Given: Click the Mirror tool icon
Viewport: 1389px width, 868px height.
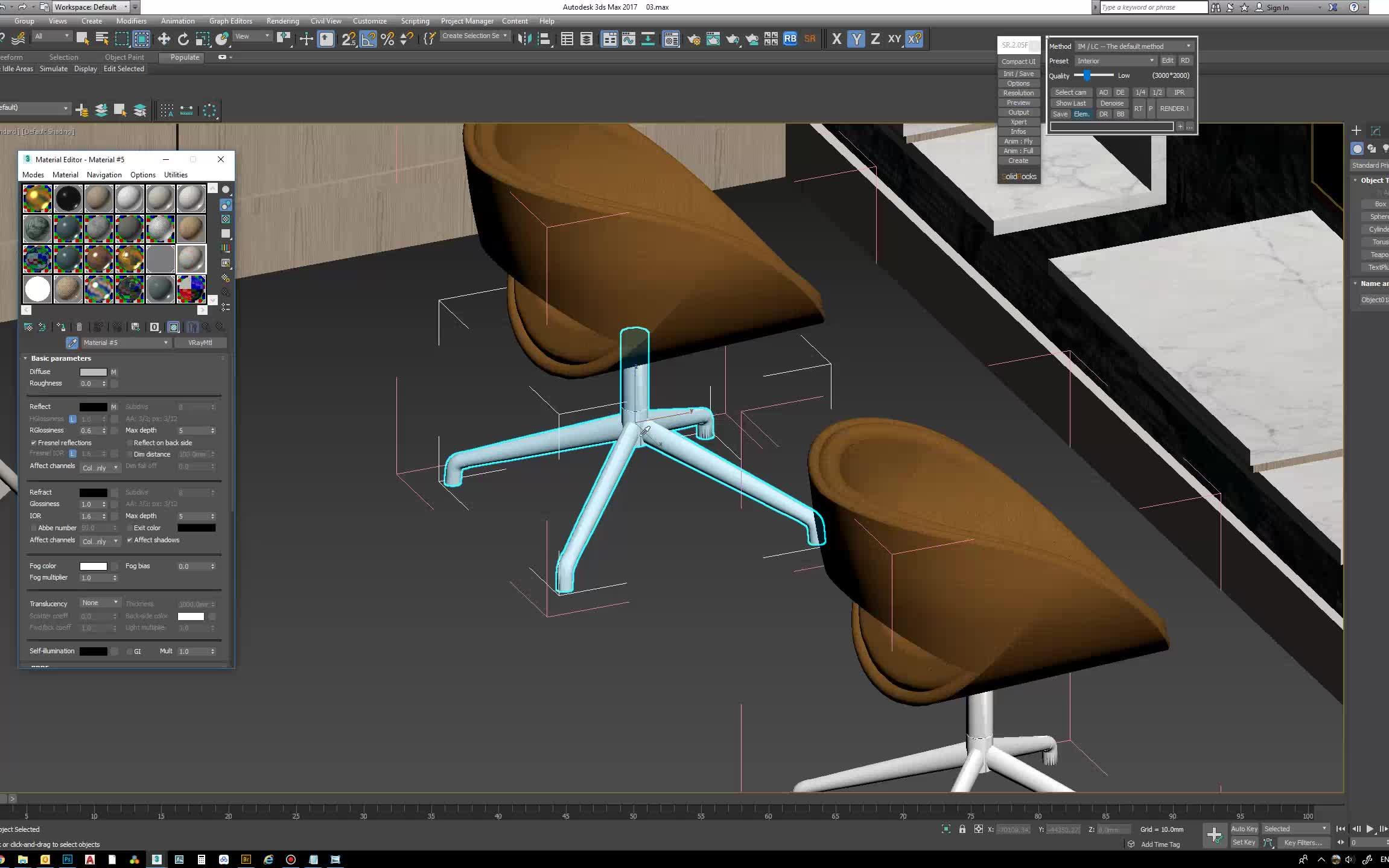Looking at the screenshot, I should click(524, 39).
